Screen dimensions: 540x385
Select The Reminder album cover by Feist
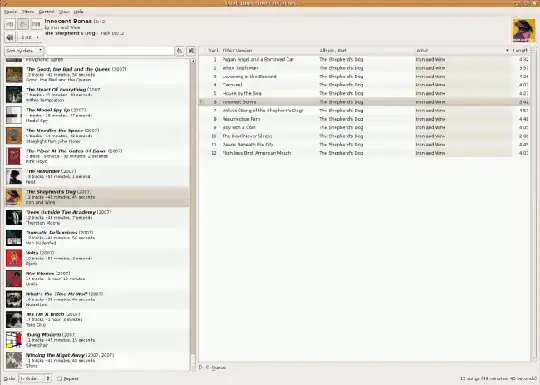coord(14,176)
